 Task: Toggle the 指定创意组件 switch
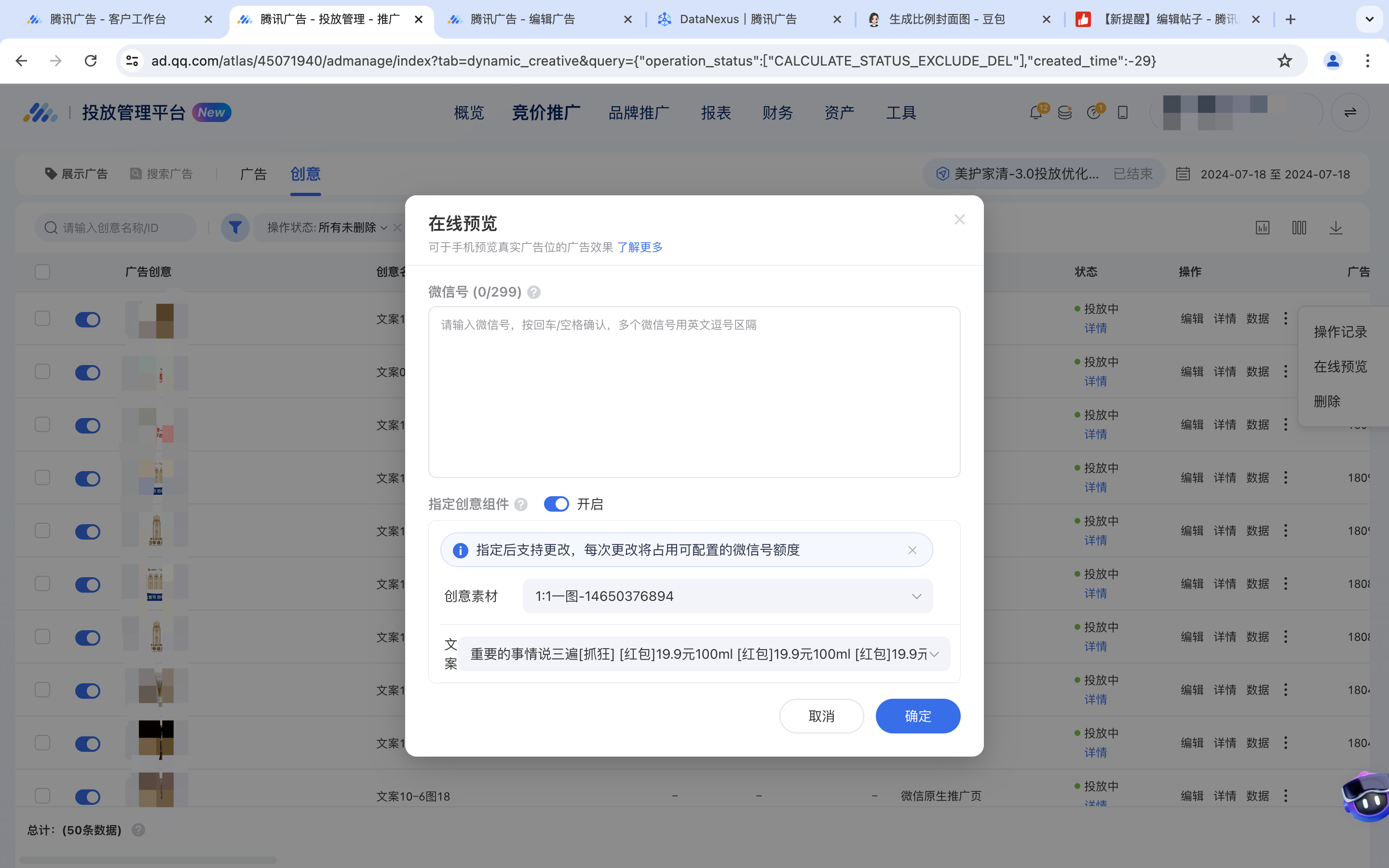click(556, 504)
